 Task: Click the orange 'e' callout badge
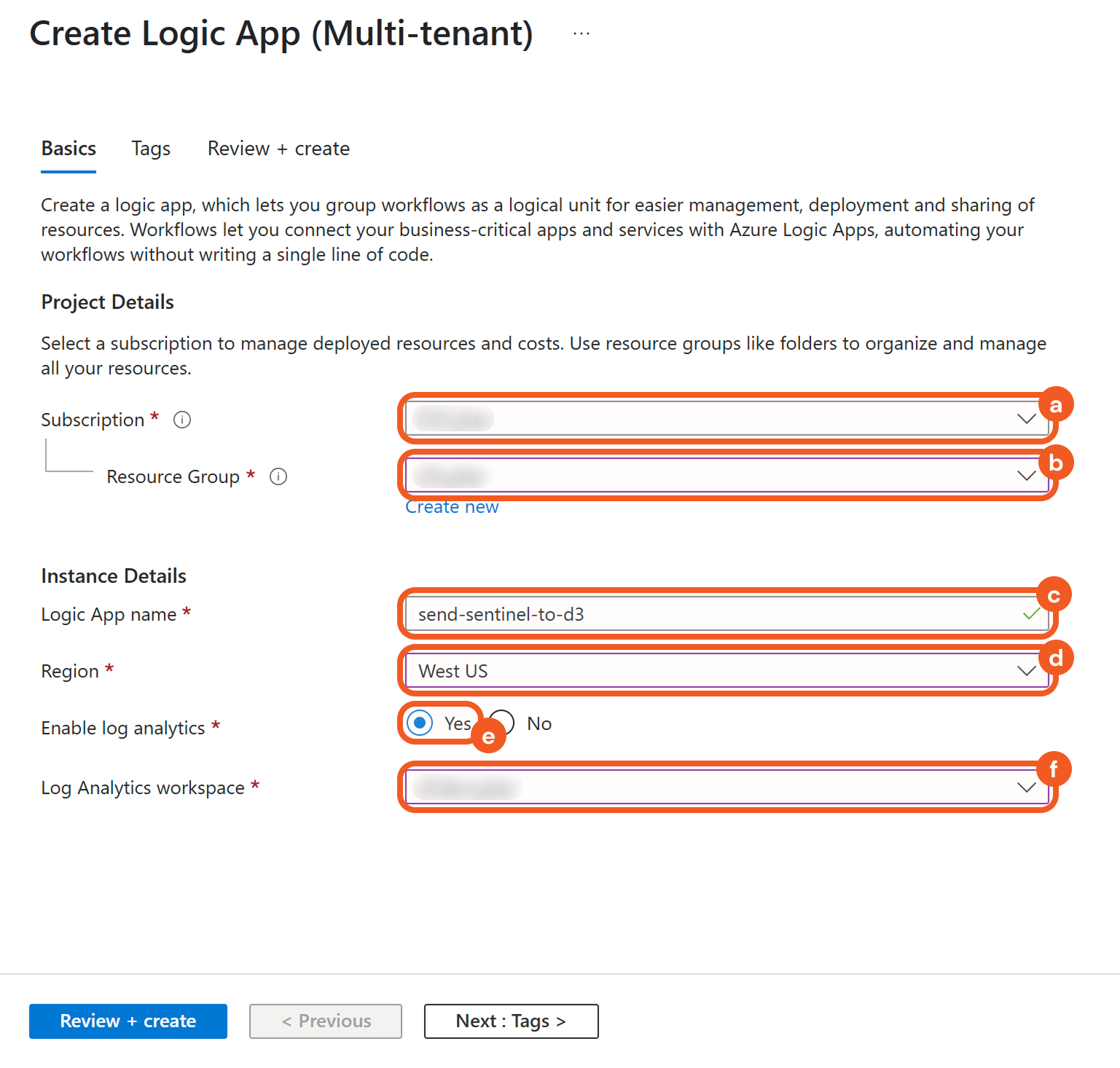pos(488,737)
